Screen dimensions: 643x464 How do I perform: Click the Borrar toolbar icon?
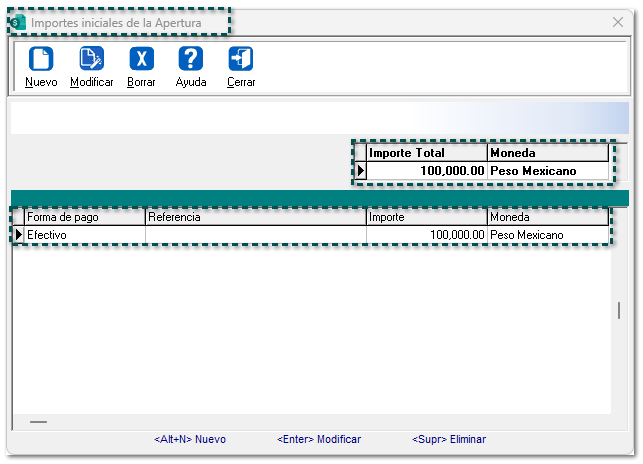click(141, 60)
